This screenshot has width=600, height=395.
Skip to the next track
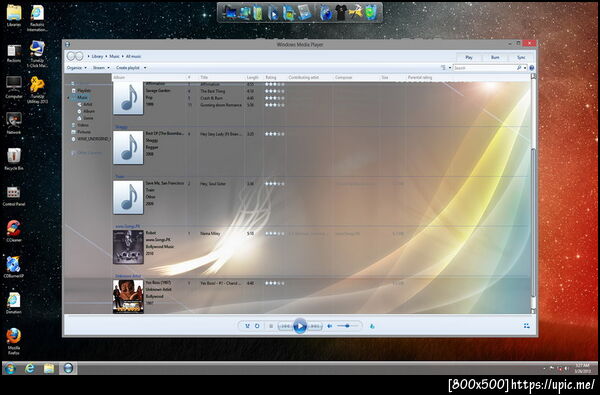point(315,326)
